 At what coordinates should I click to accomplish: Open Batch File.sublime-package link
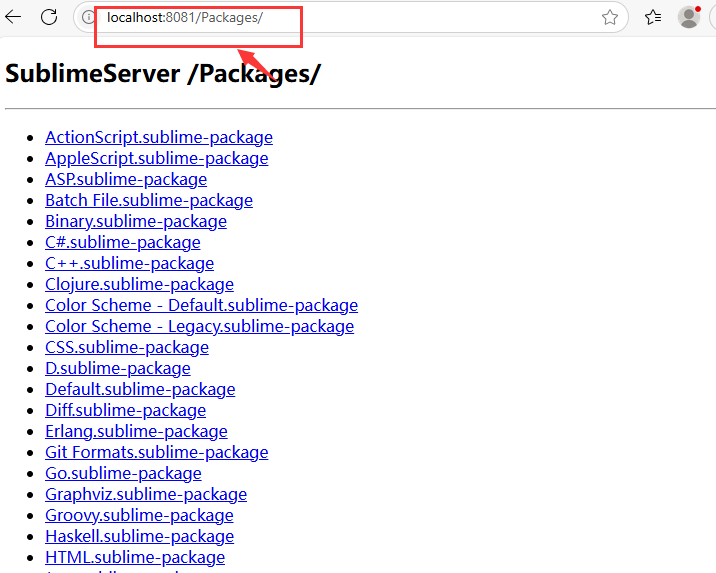[149, 200]
